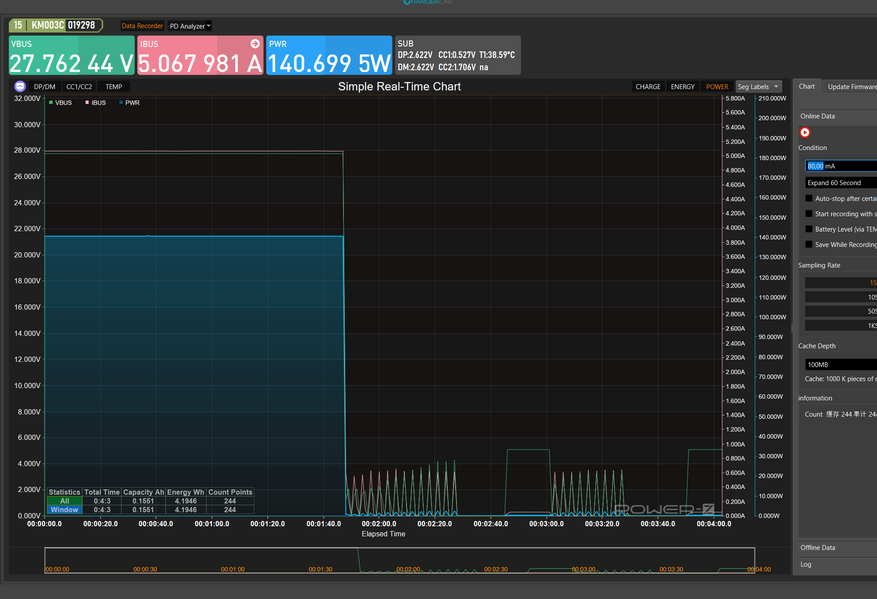The width and height of the screenshot is (877, 599).
Task: Click the Capacity Ah column header
Action: click(143, 492)
